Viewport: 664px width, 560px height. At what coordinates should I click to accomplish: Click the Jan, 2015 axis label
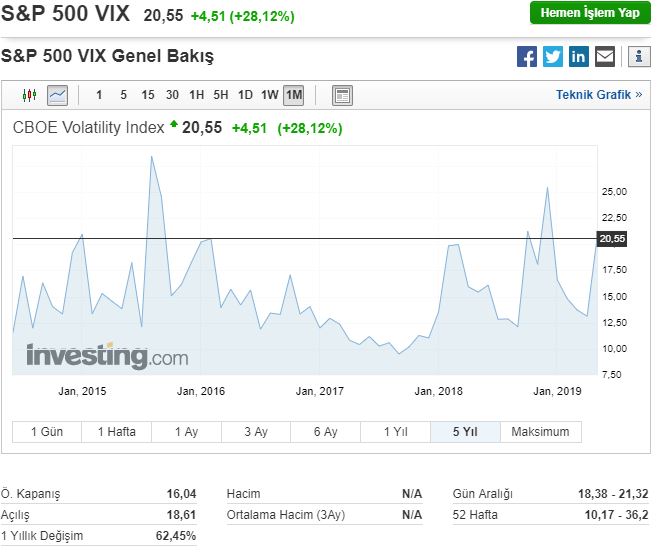[x=82, y=391]
